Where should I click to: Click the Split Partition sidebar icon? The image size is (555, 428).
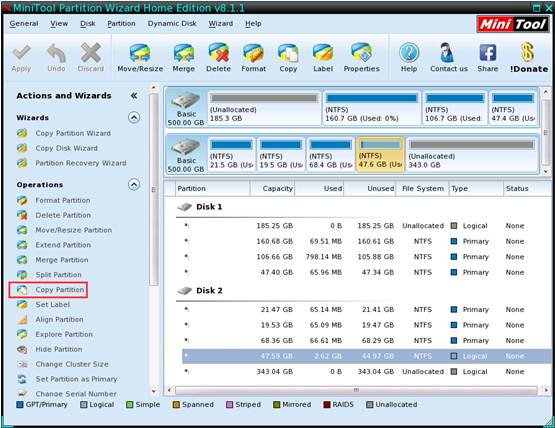[22, 275]
